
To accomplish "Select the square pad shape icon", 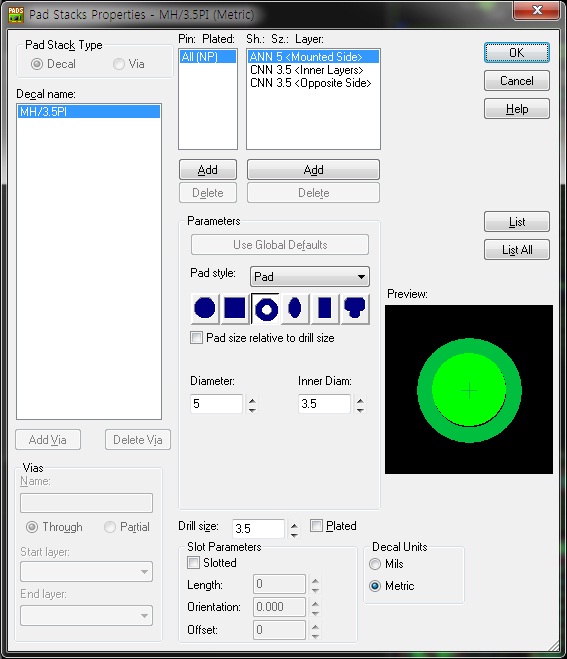I will [235, 308].
